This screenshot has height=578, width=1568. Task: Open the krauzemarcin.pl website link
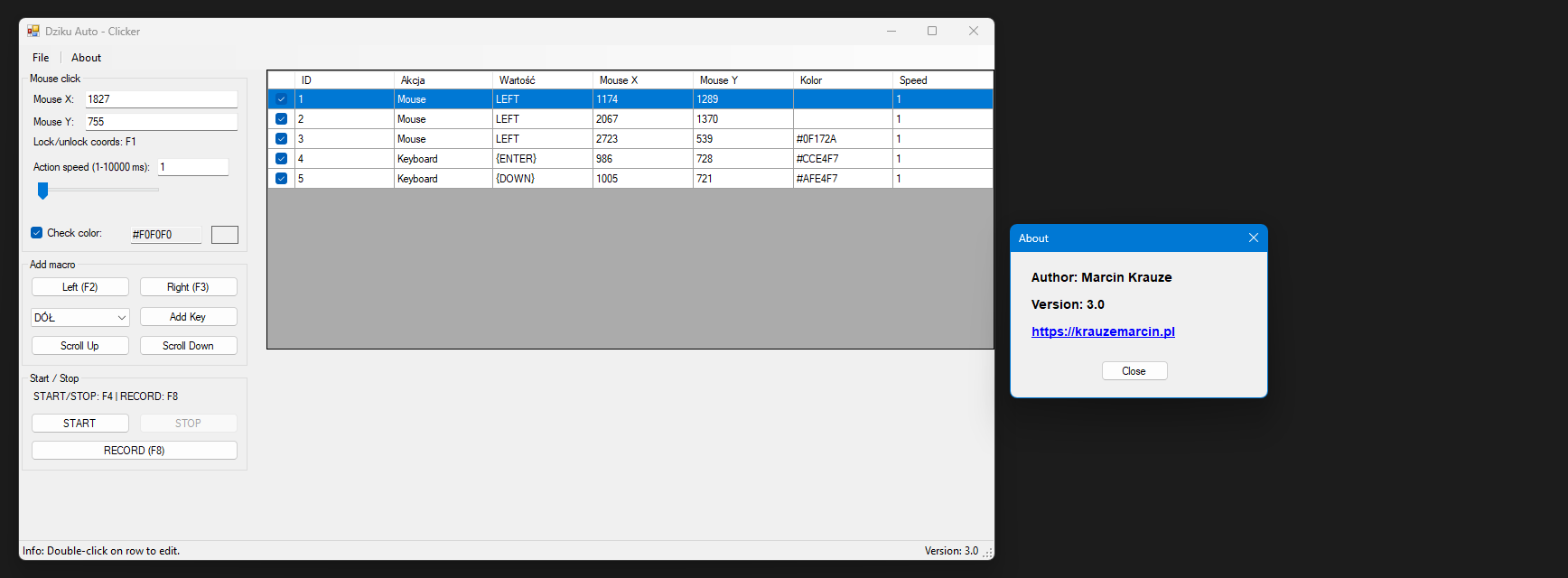point(1103,331)
